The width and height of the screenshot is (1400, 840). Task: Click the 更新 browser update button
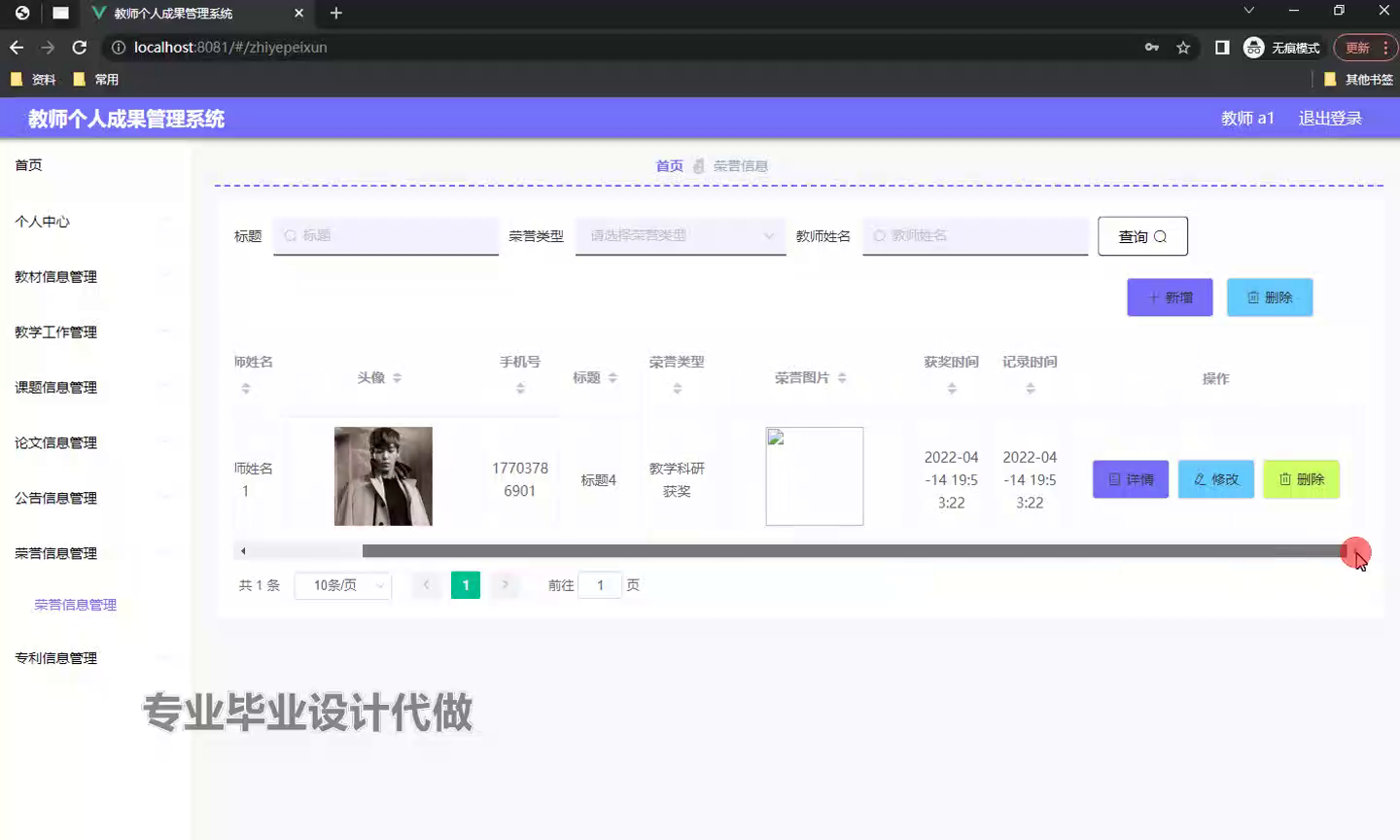(1357, 48)
